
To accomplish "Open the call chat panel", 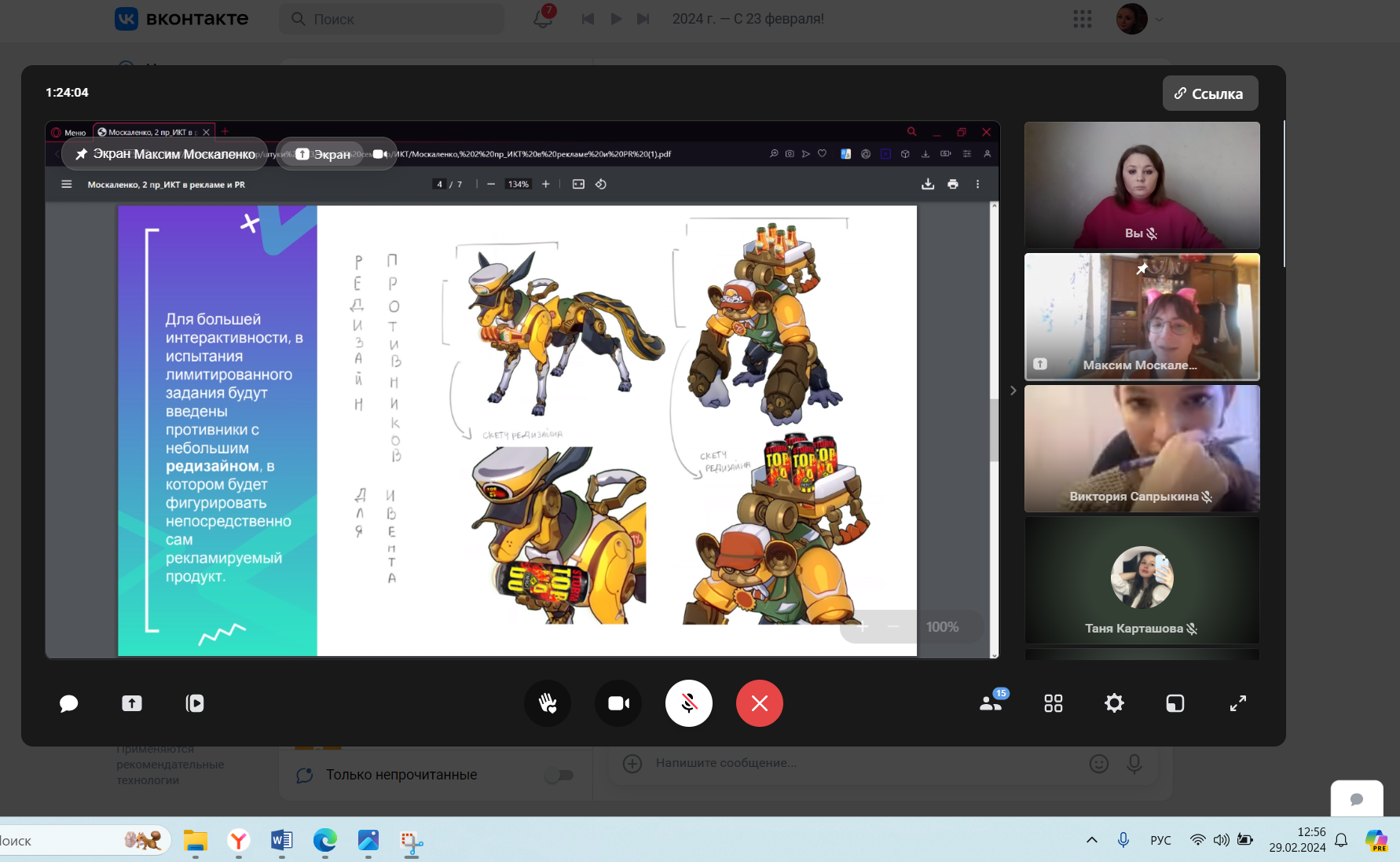I will click(x=69, y=703).
